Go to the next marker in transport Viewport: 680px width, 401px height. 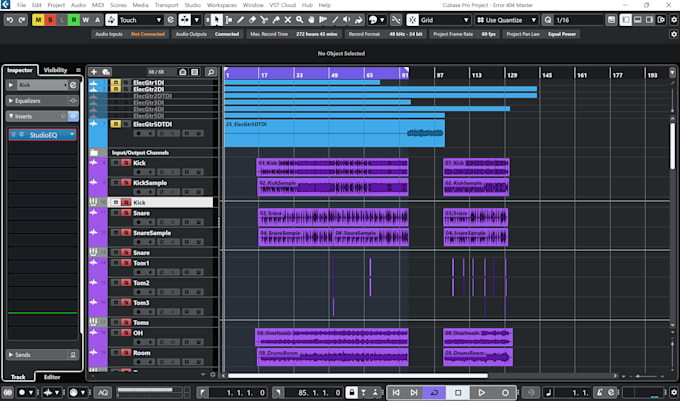point(414,393)
